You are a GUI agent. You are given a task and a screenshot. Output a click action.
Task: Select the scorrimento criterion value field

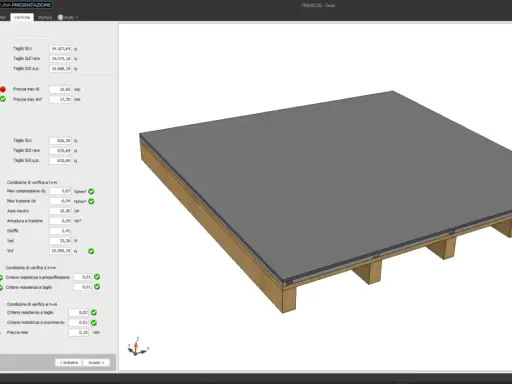(79, 323)
